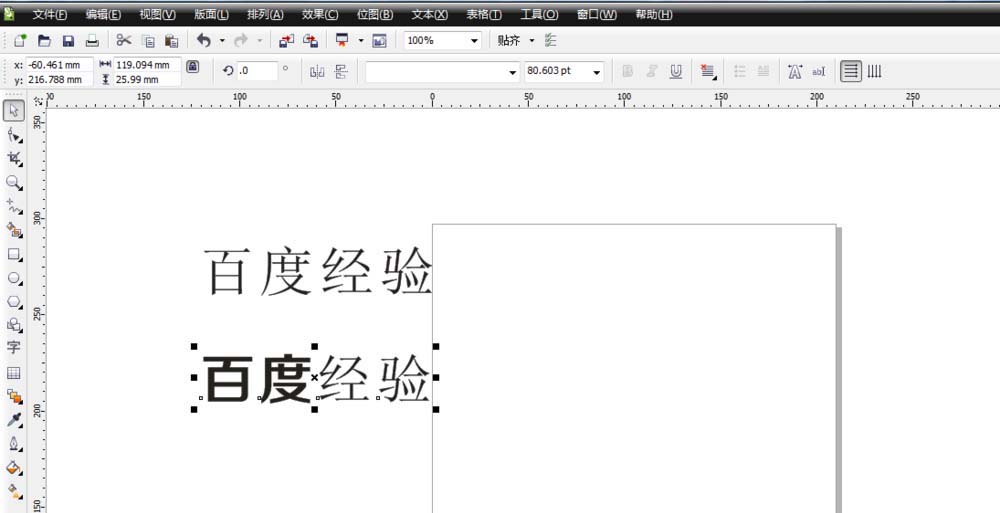Image resolution: width=1000 pixels, height=513 pixels.
Task: Click the Import icon
Action: point(286,41)
